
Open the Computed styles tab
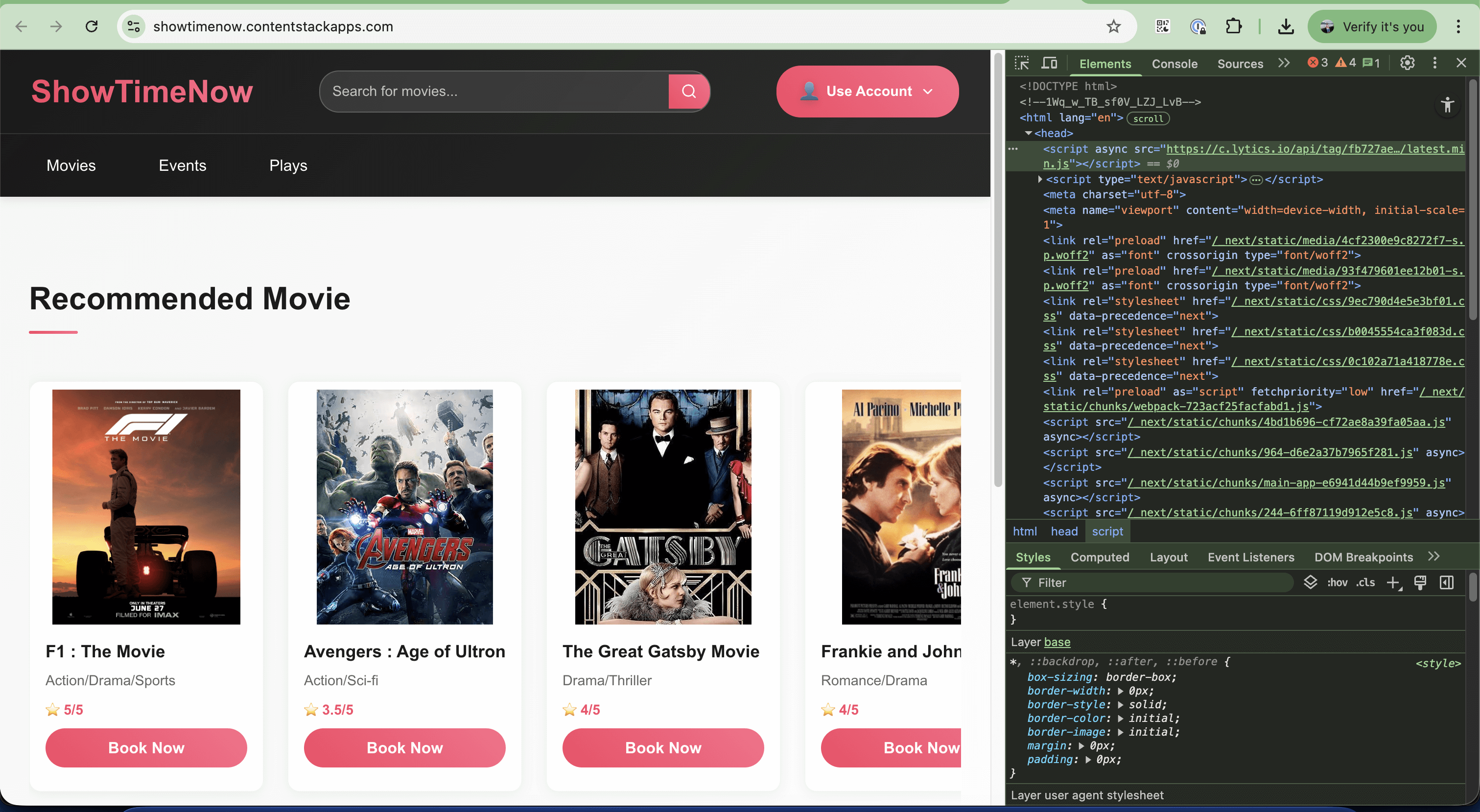1099,557
